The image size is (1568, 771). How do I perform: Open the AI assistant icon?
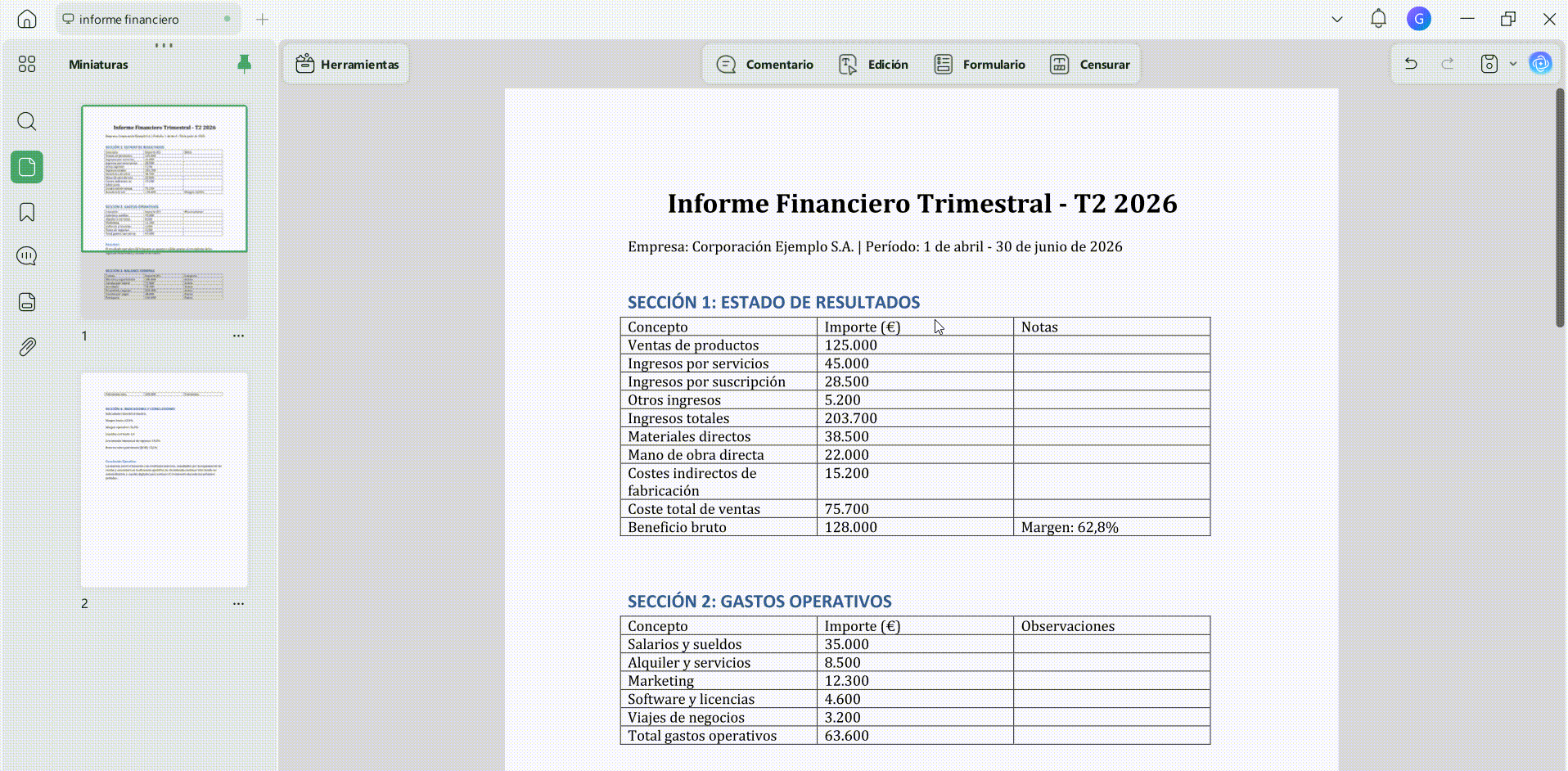1541,64
